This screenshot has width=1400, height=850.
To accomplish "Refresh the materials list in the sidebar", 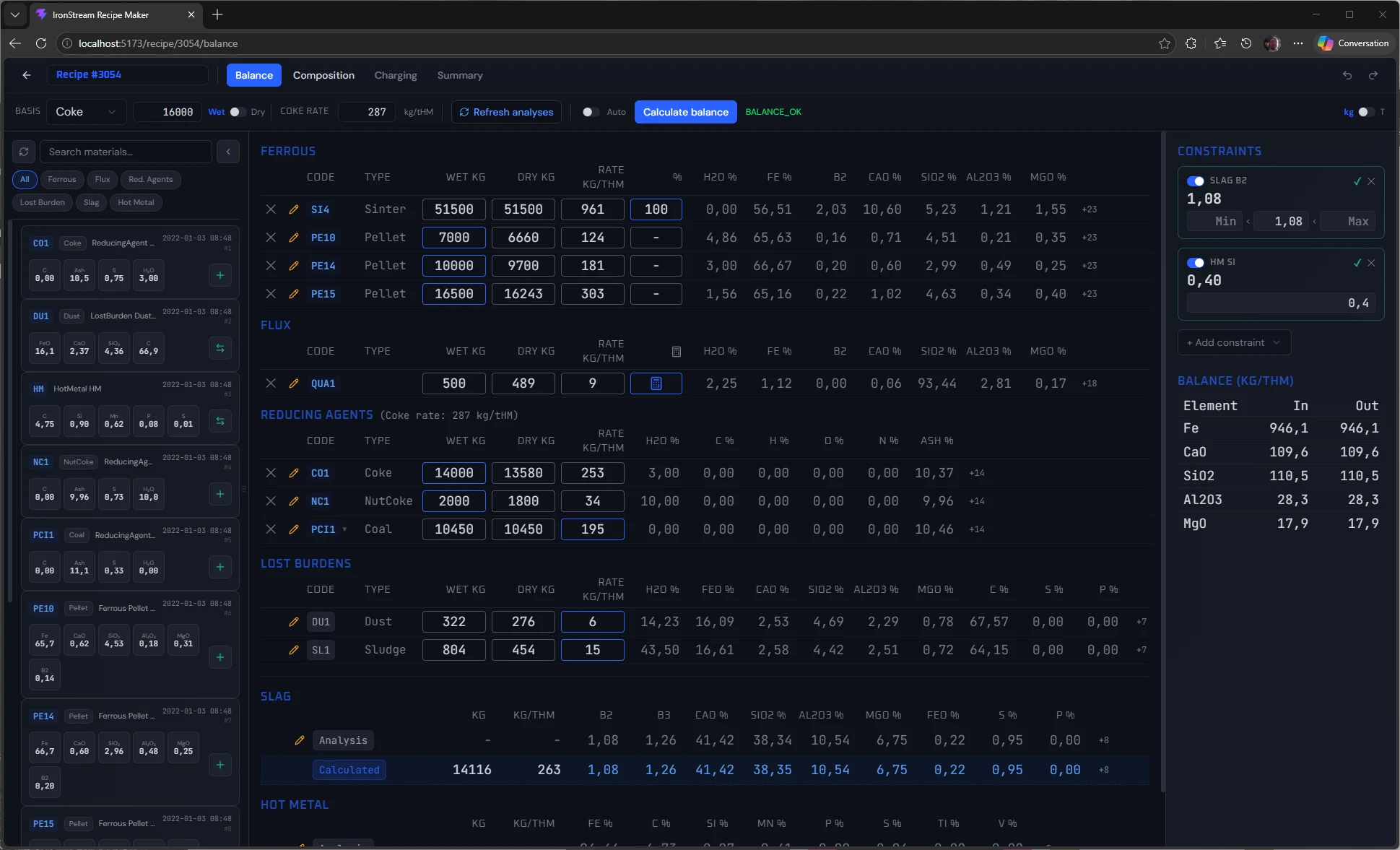I will pyautogui.click(x=24, y=152).
